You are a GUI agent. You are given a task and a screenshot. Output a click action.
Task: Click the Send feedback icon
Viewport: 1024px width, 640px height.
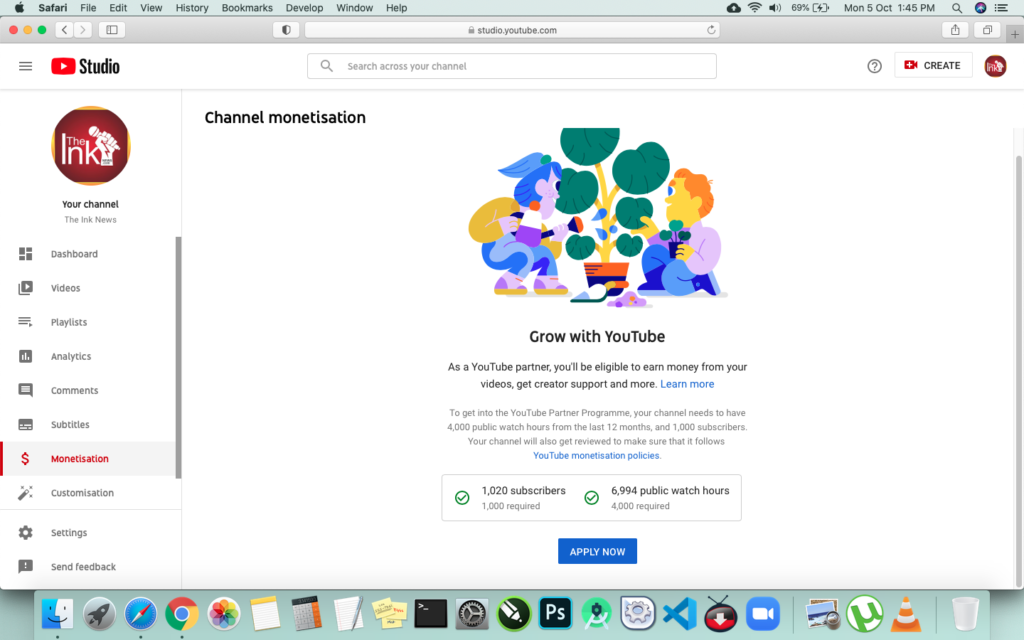point(25,567)
